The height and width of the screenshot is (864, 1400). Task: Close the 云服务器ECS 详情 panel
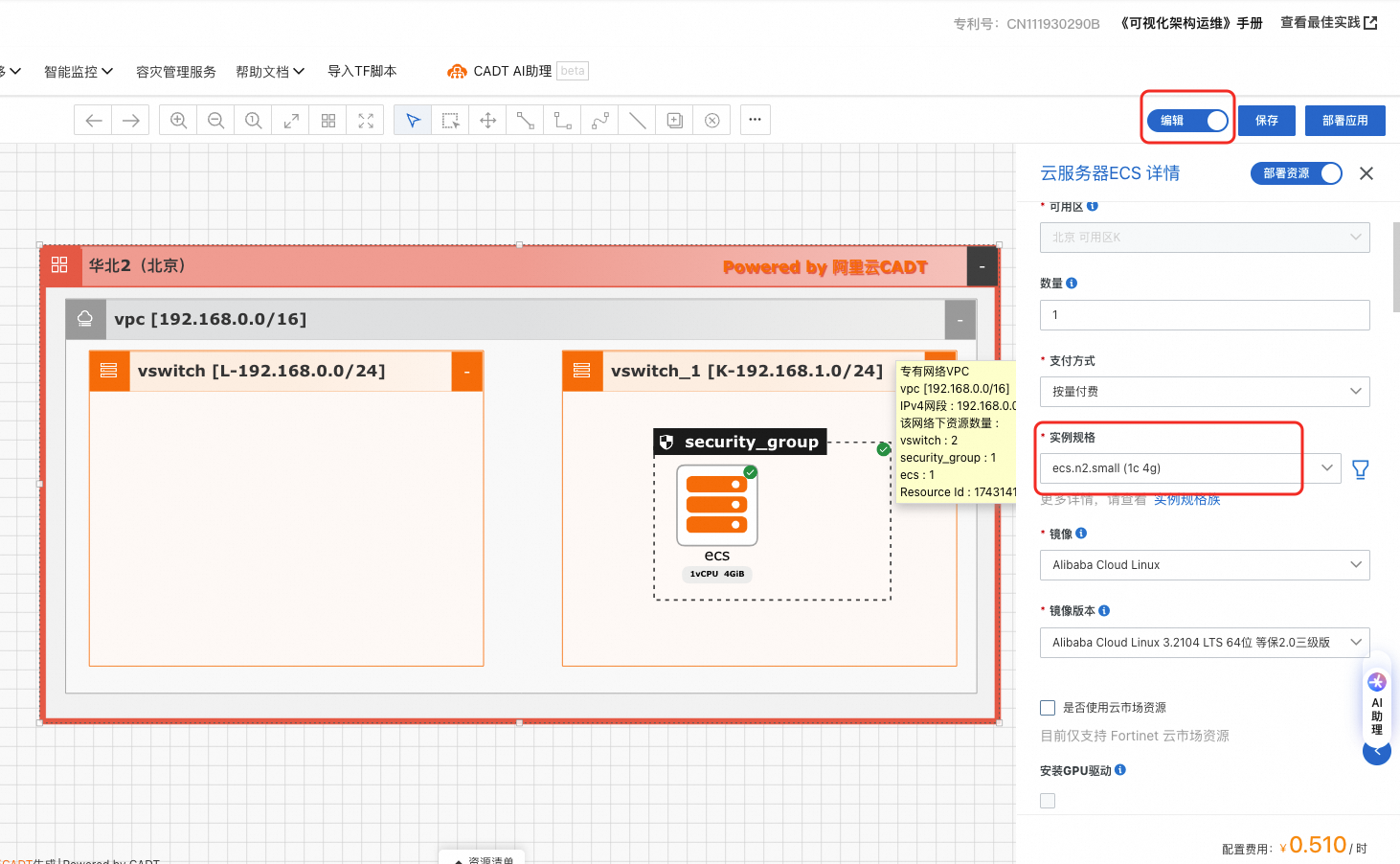point(1366,173)
